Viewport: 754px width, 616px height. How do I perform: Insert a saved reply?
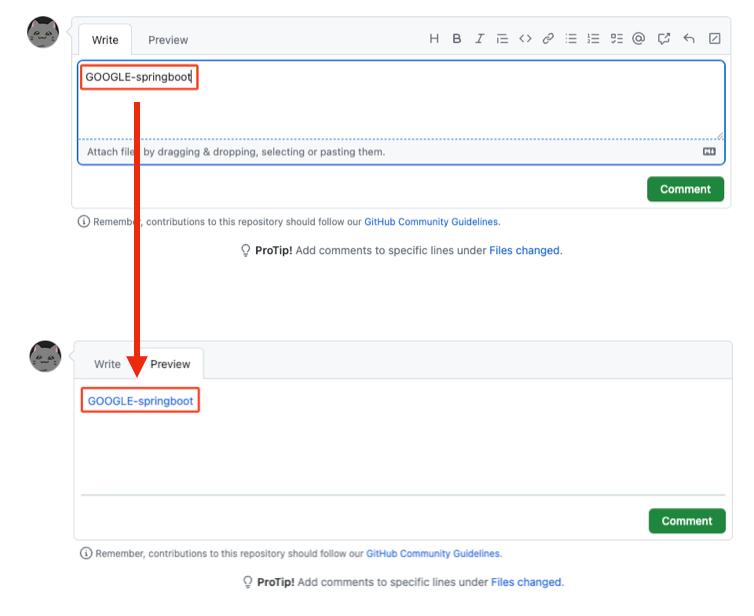[x=689, y=38]
